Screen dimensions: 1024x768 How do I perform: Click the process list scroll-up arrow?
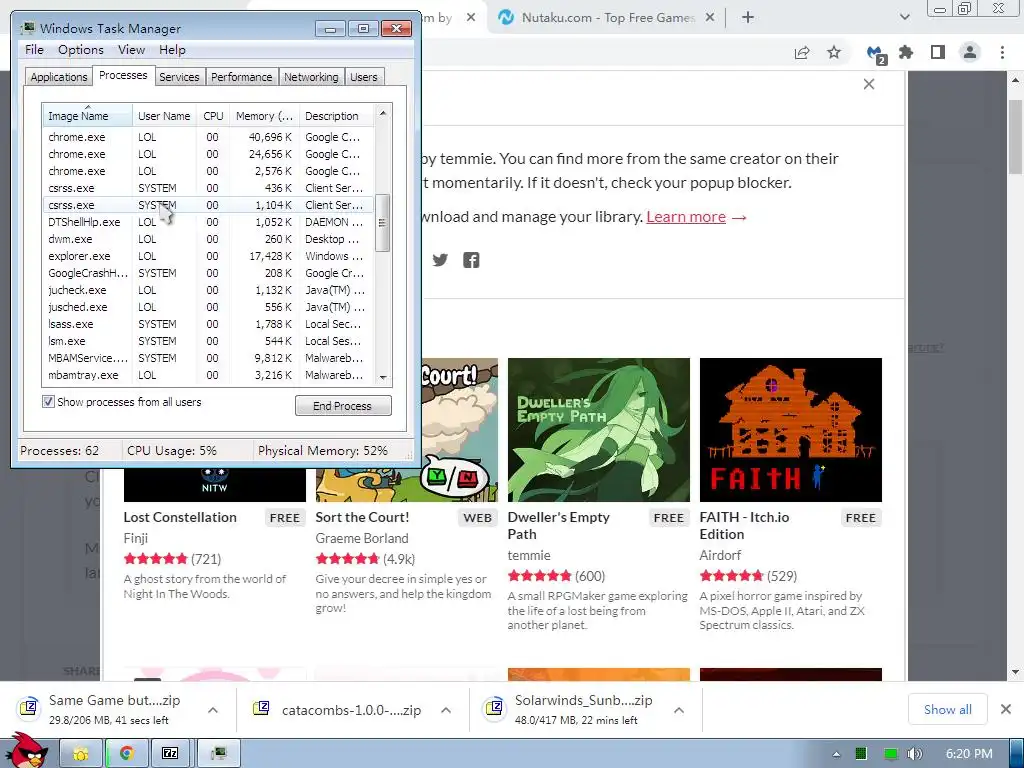click(x=383, y=114)
